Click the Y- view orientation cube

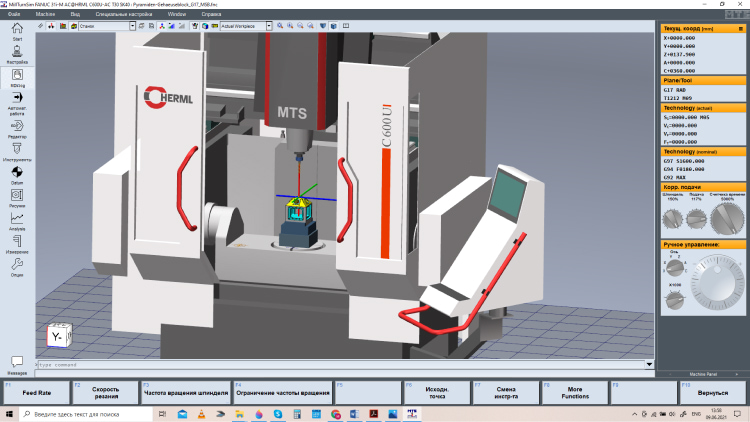59,335
